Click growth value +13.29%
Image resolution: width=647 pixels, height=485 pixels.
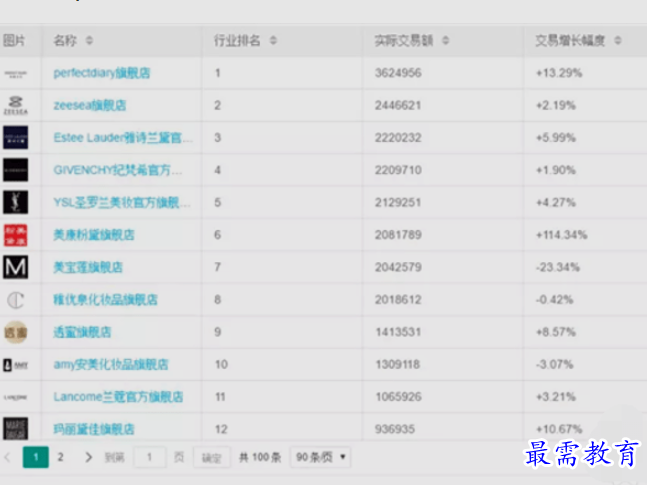pyautogui.click(x=559, y=73)
